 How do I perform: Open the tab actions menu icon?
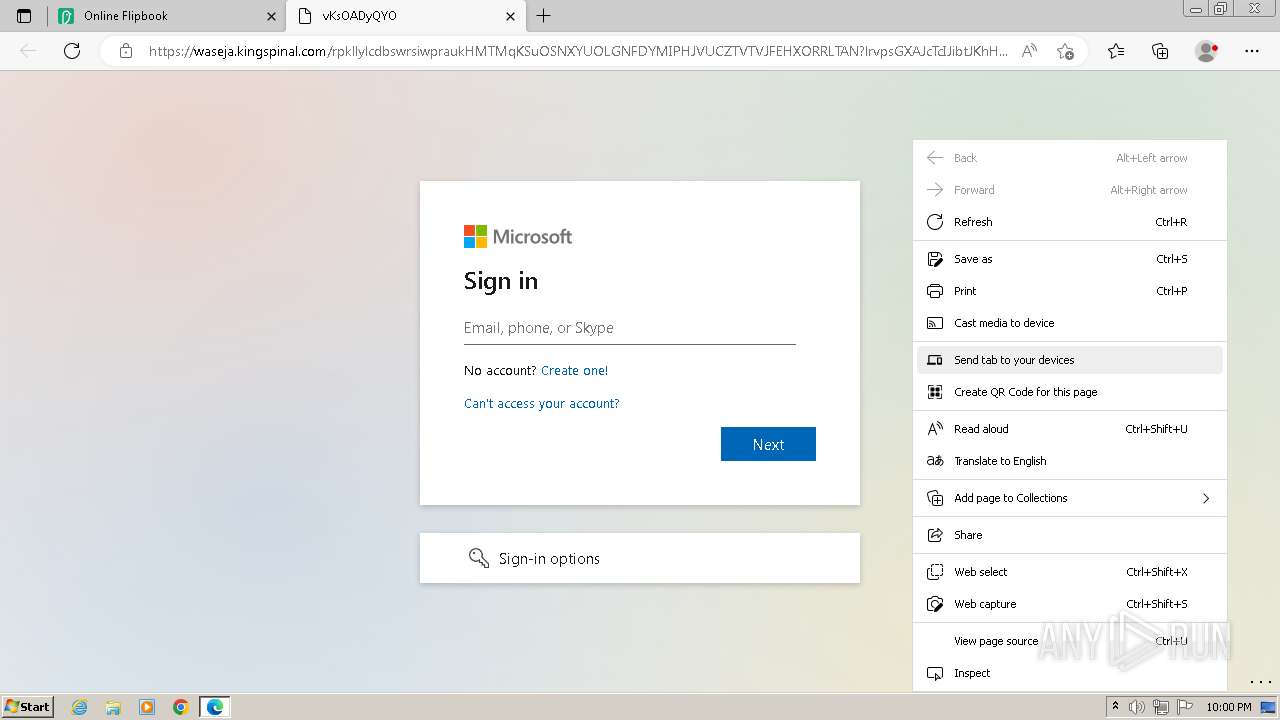point(24,16)
